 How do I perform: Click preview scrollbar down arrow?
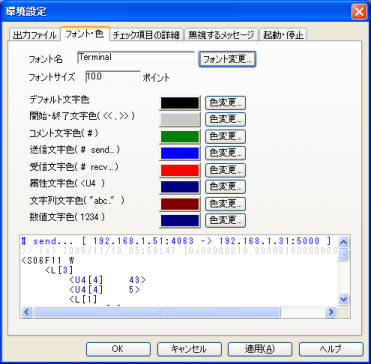coord(344,299)
